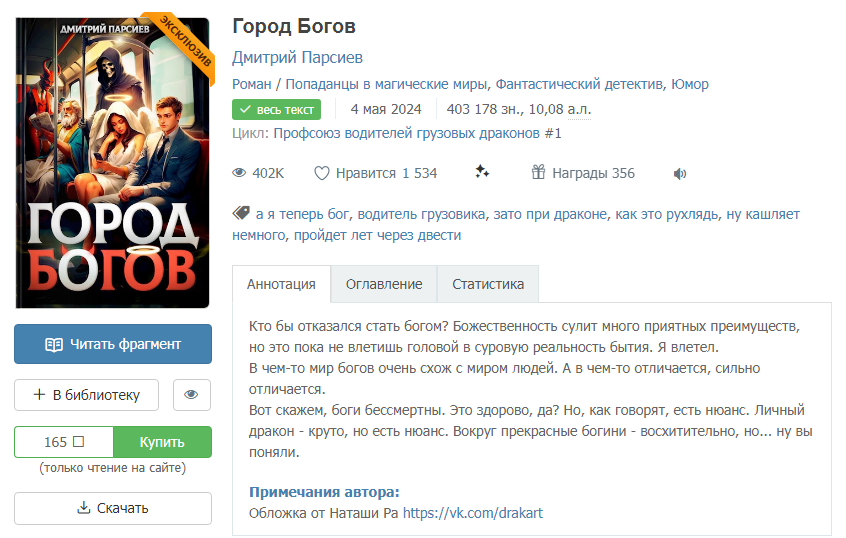Select the Фантастический детектив genre link
This screenshot has height=538, width=846.
click(579, 84)
